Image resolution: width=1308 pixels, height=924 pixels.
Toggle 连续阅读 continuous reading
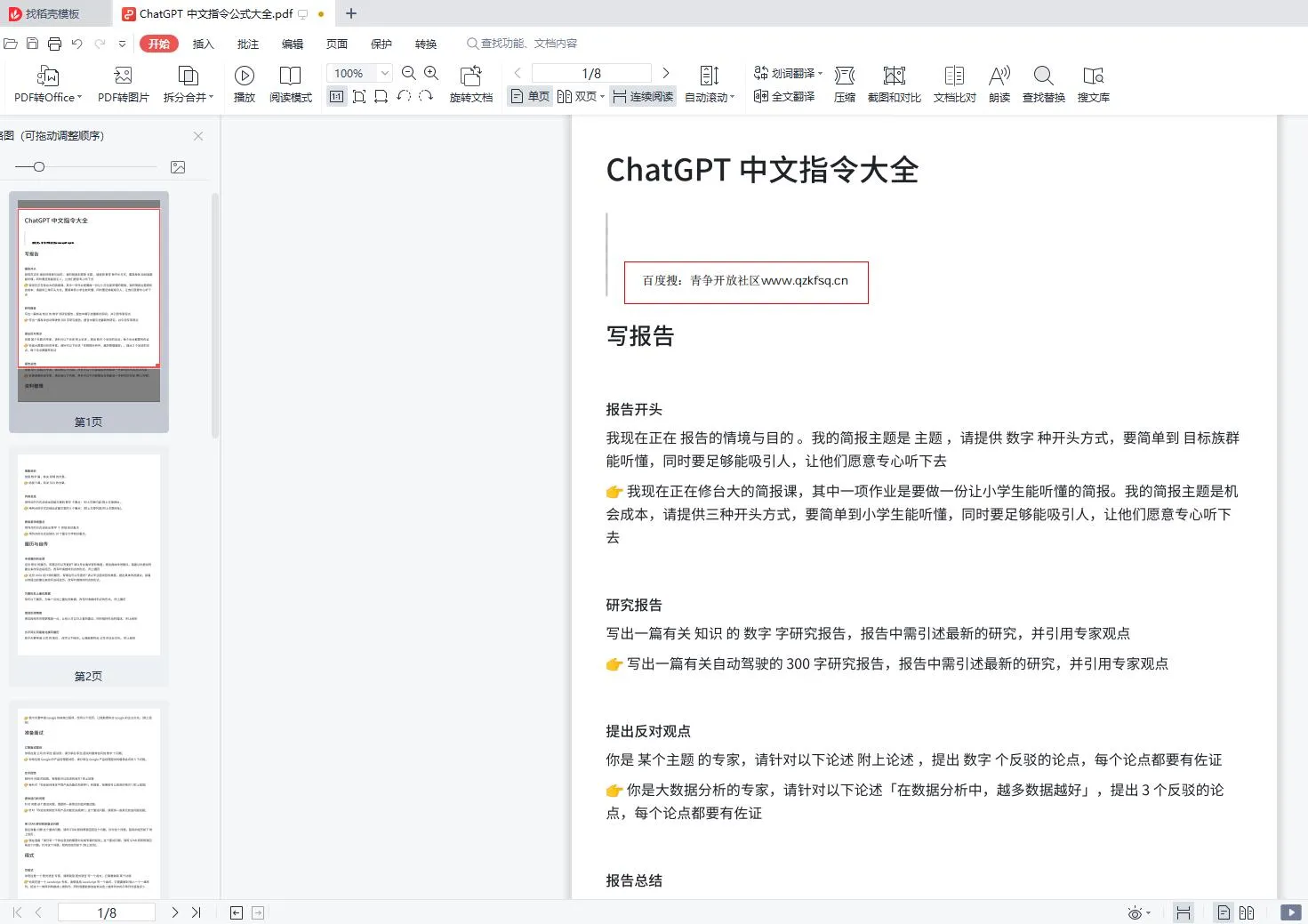click(x=643, y=96)
